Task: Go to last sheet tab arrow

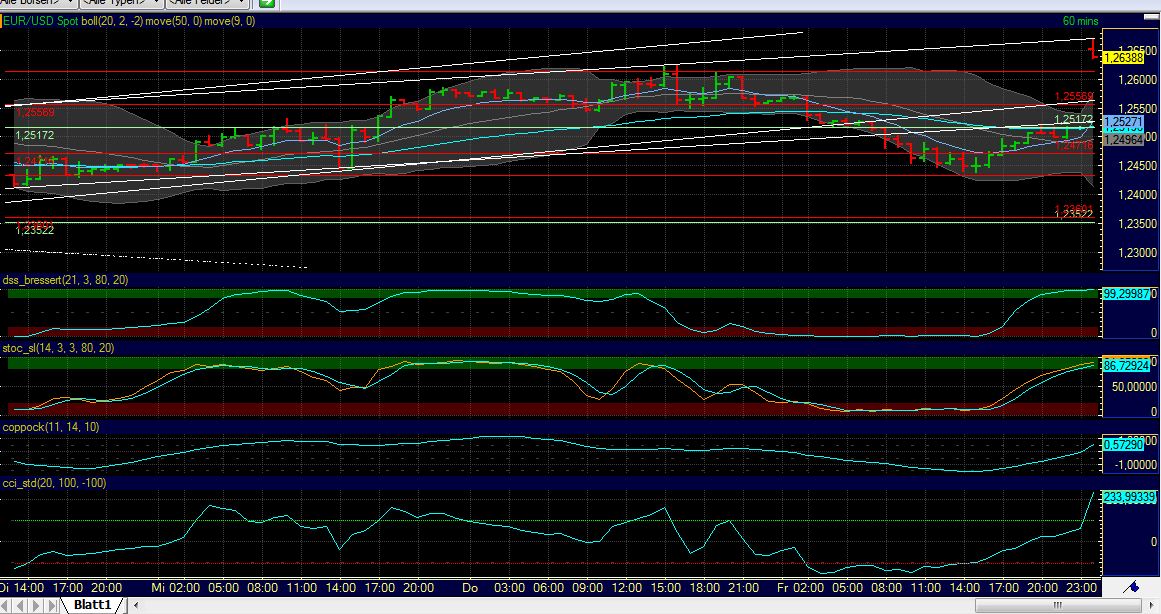Action: click(51, 605)
